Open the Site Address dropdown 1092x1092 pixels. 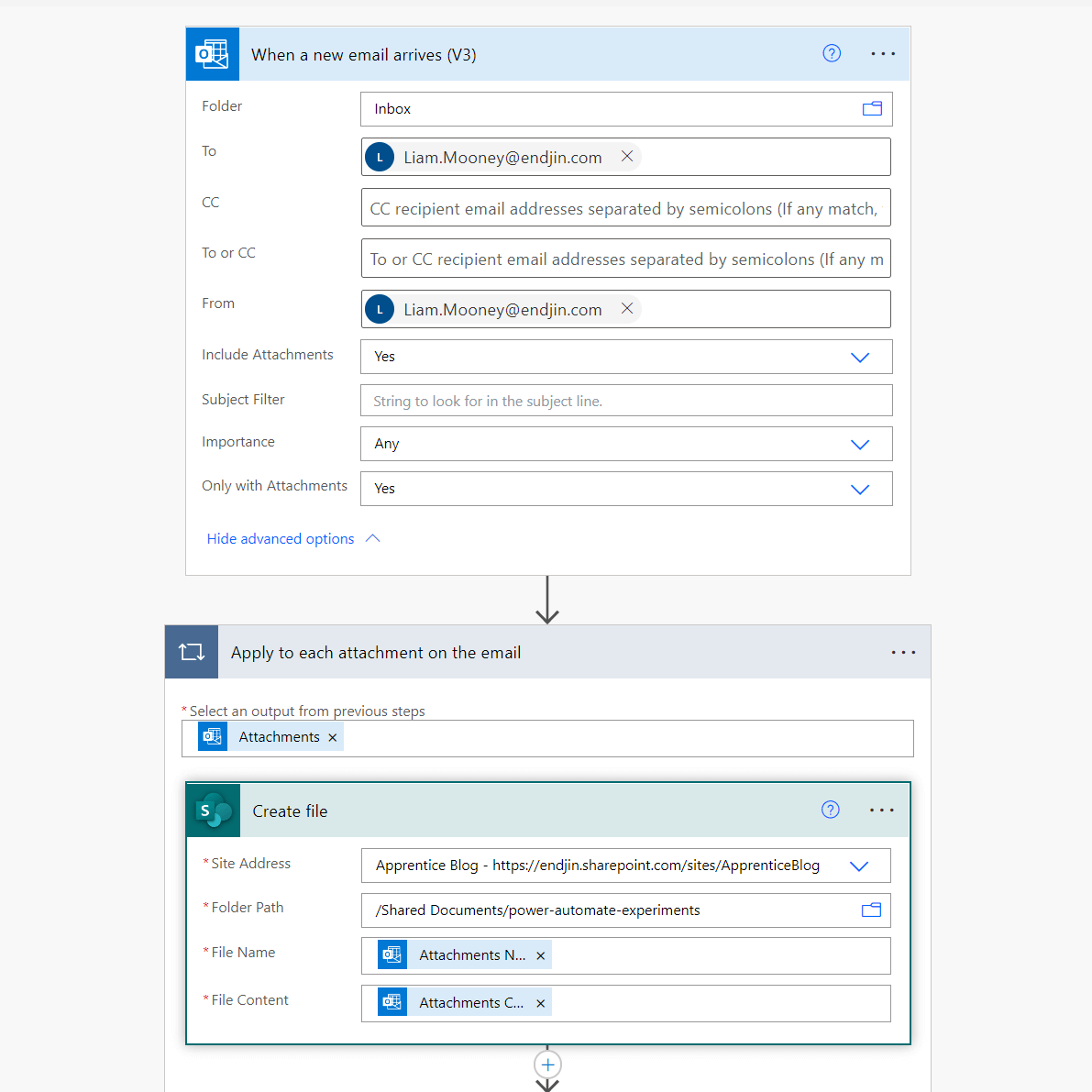860,865
